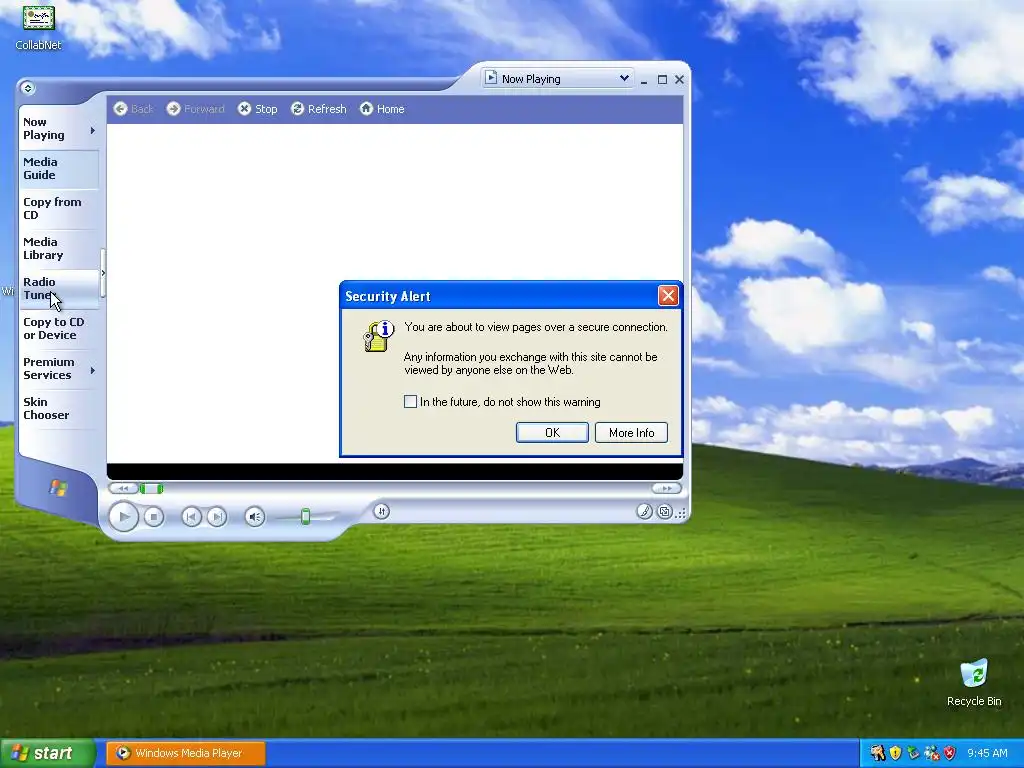Click the volume slider handle
This screenshot has width=1024, height=768.
click(305, 517)
